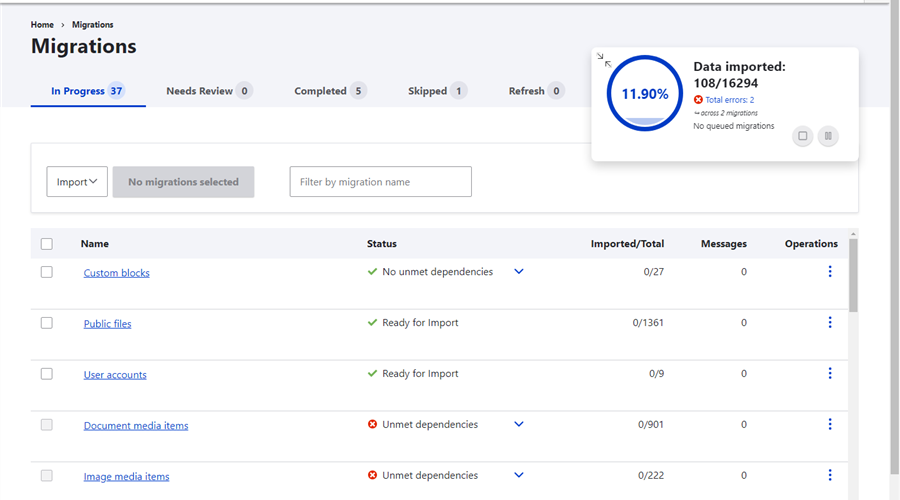This screenshot has height=500, width=900.
Task: Check the User accounts migration checkbox
Action: click(46, 374)
